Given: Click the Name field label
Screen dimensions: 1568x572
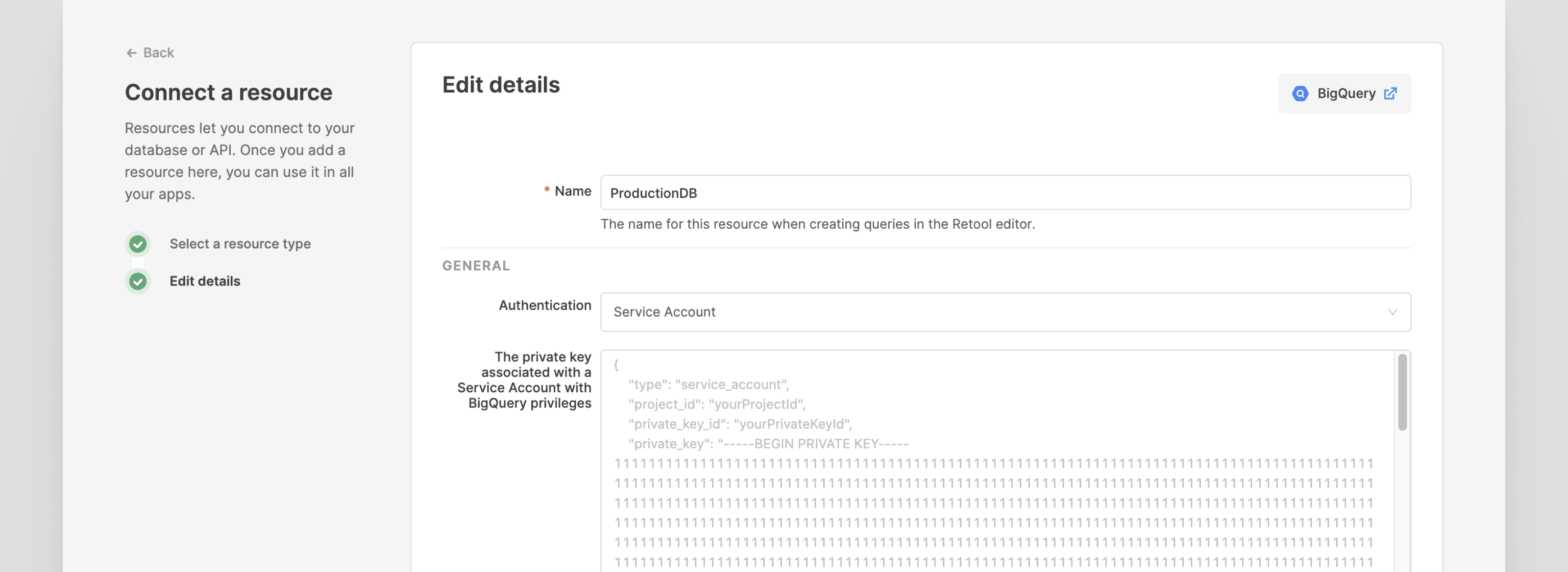Looking at the screenshot, I should pos(572,191).
